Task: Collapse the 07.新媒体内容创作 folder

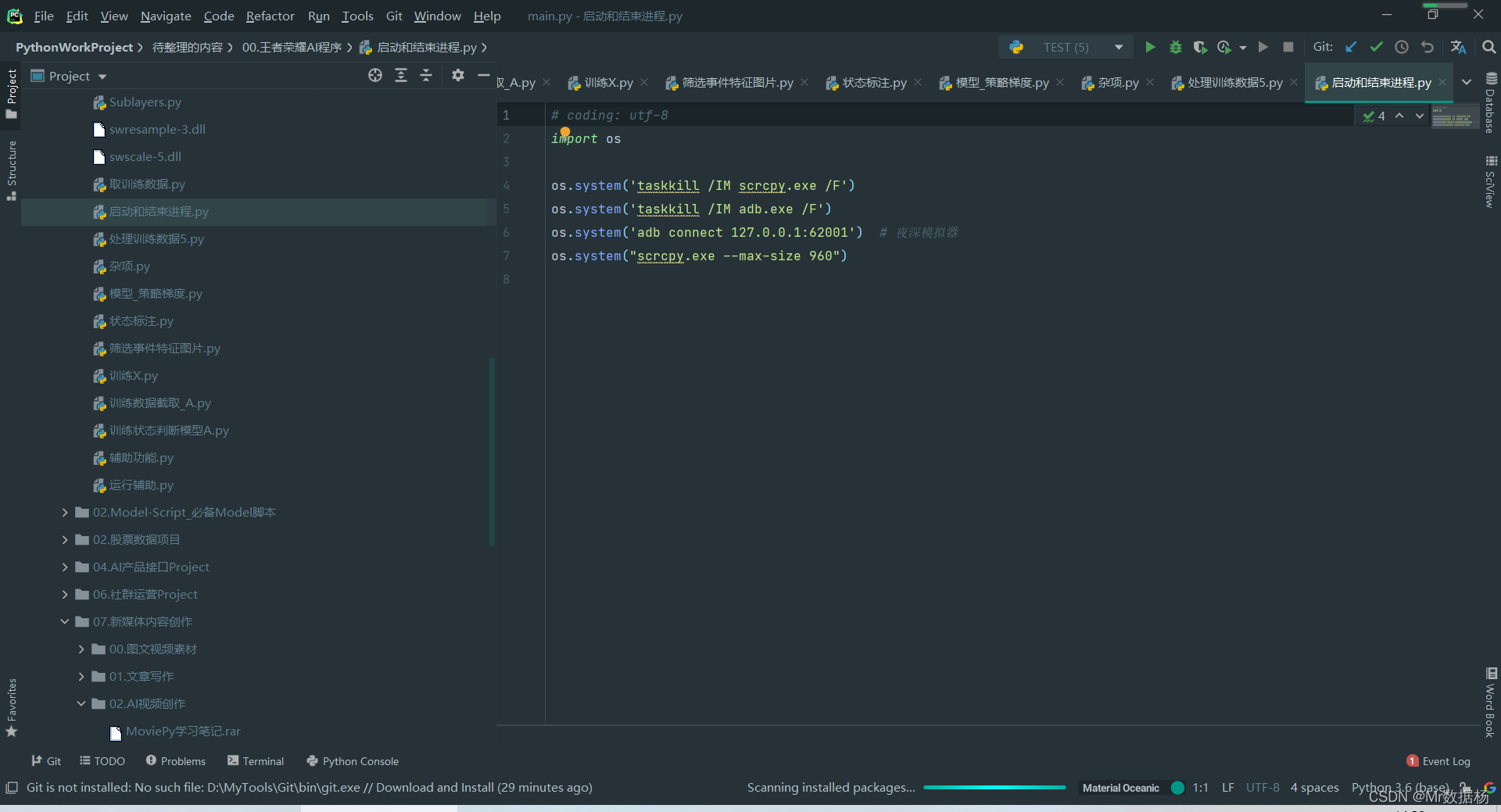Action: pyautogui.click(x=65, y=621)
